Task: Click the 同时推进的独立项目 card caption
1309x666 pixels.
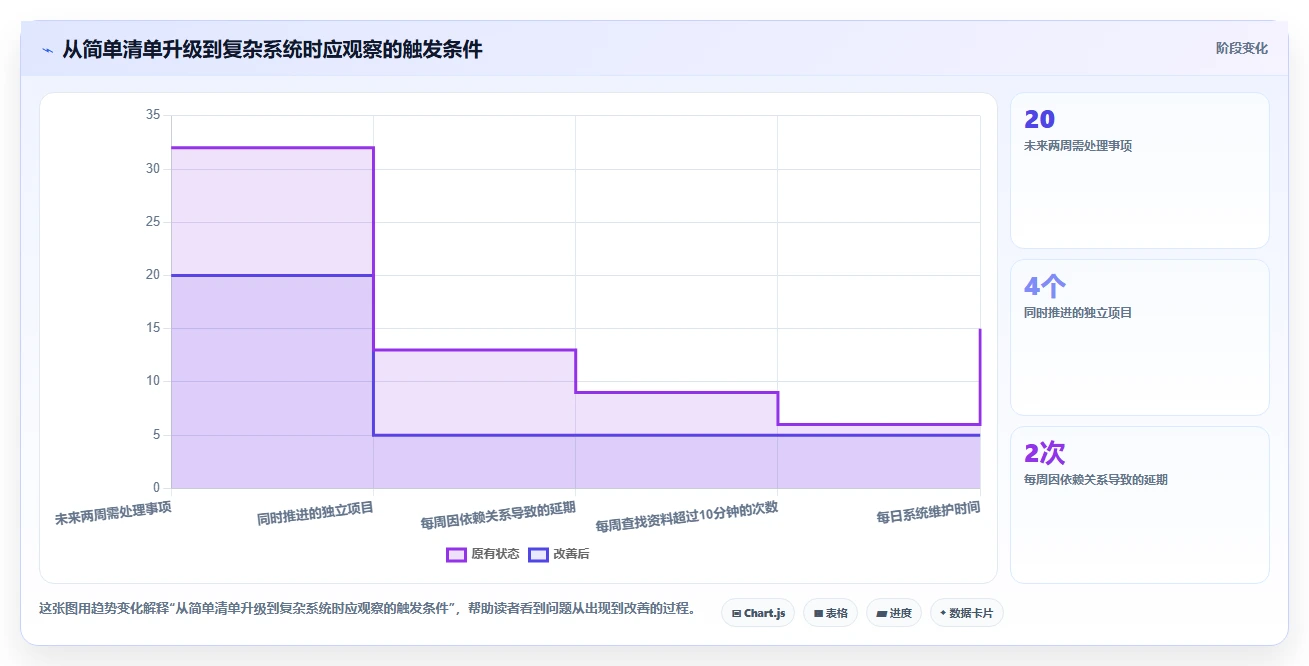Action: tap(1078, 313)
